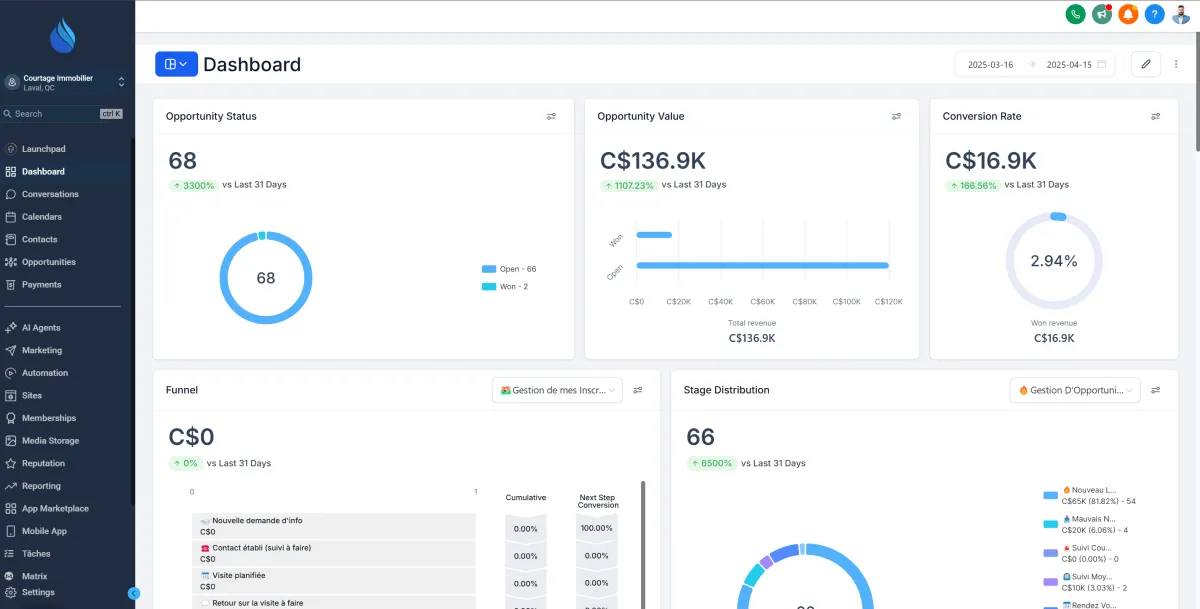This screenshot has height=609, width=1200.
Task: Collapse the sidebar with arrow button
Action: pyautogui.click(x=134, y=593)
